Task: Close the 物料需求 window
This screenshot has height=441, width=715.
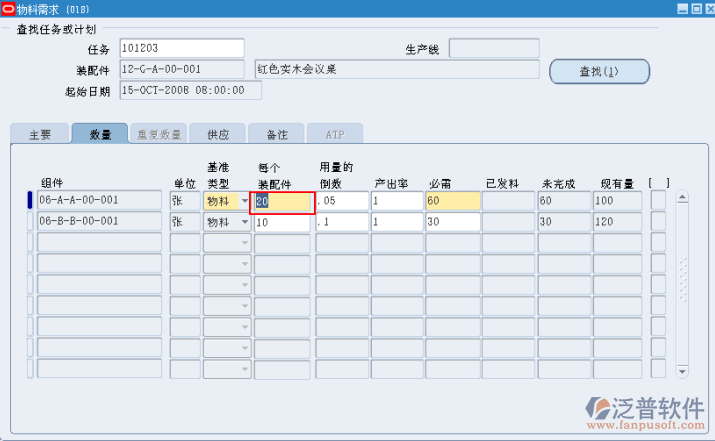Action: (x=706, y=8)
